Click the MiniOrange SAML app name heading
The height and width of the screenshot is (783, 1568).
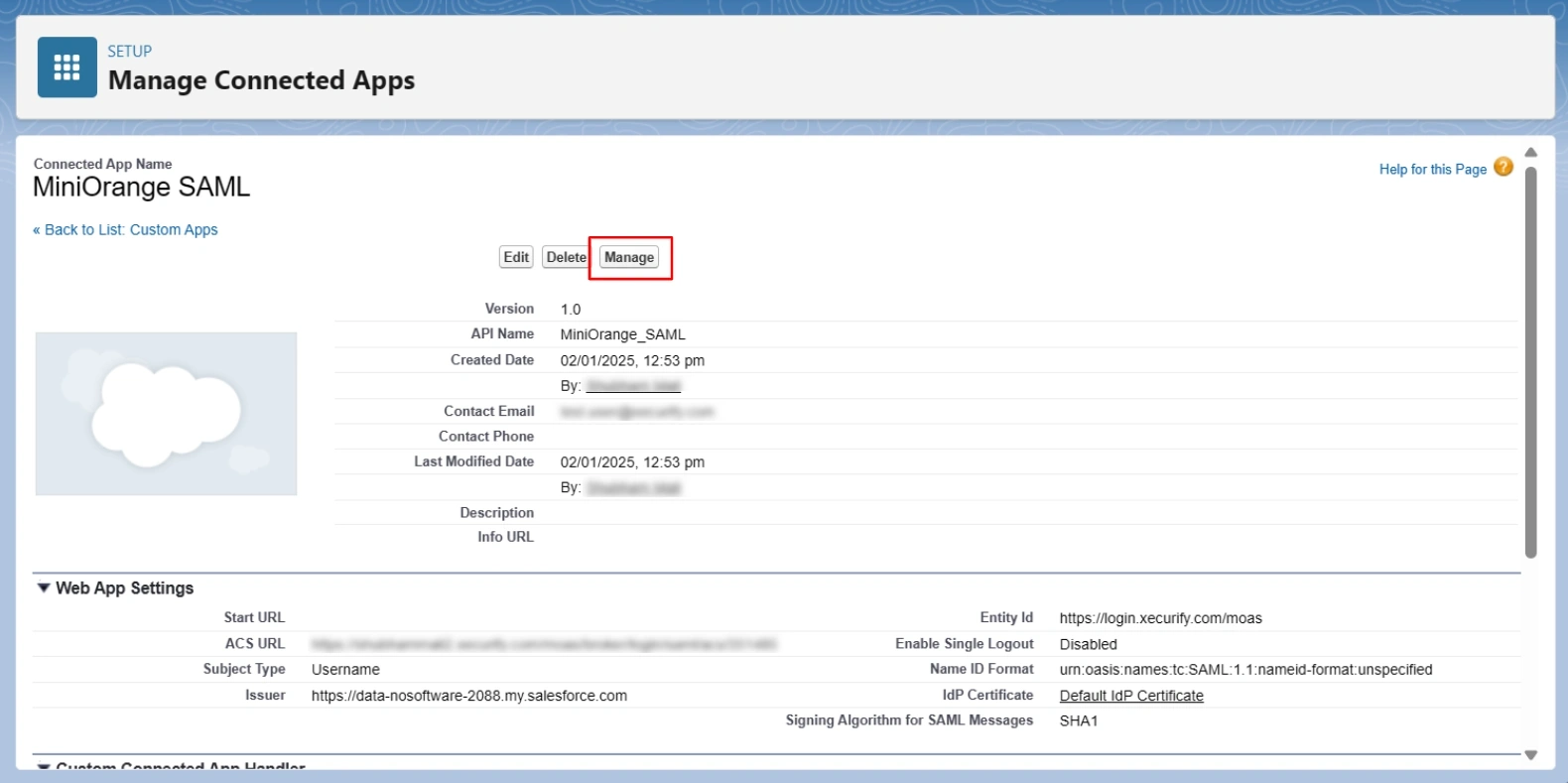coord(141,188)
